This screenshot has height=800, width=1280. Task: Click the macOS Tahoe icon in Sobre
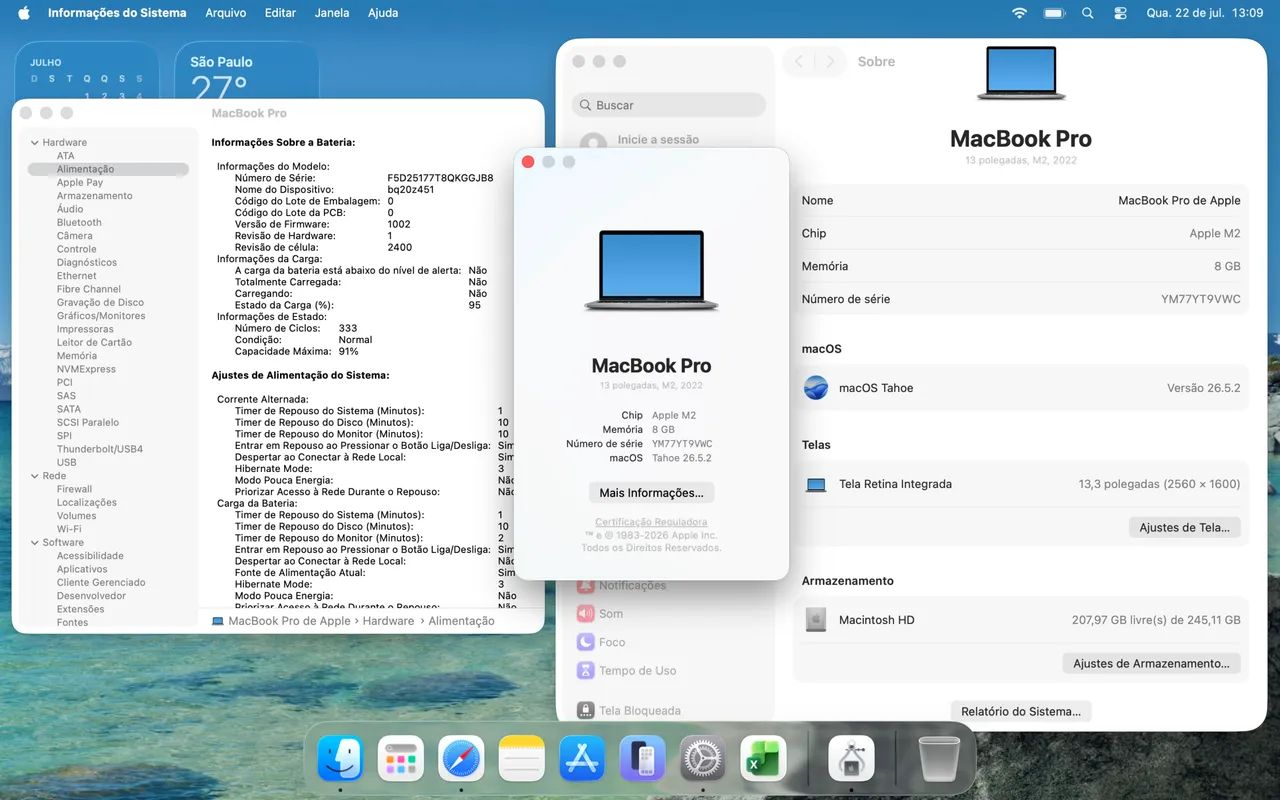[x=816, y=388]
